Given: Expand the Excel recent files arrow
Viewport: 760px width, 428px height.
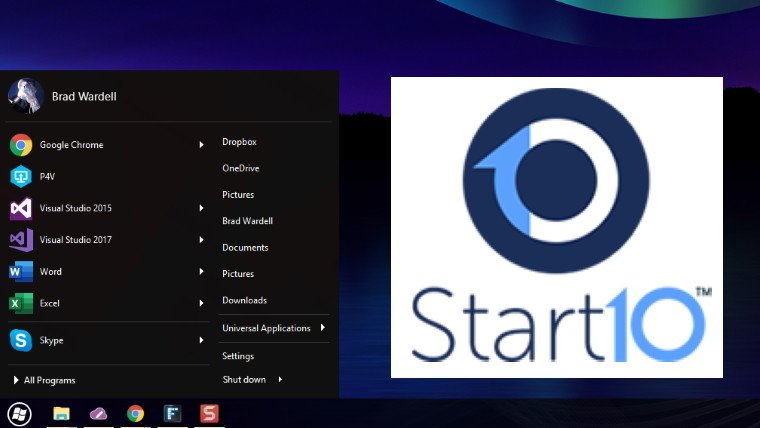Looking at the screenshot, I should click(x=201, y=303).
